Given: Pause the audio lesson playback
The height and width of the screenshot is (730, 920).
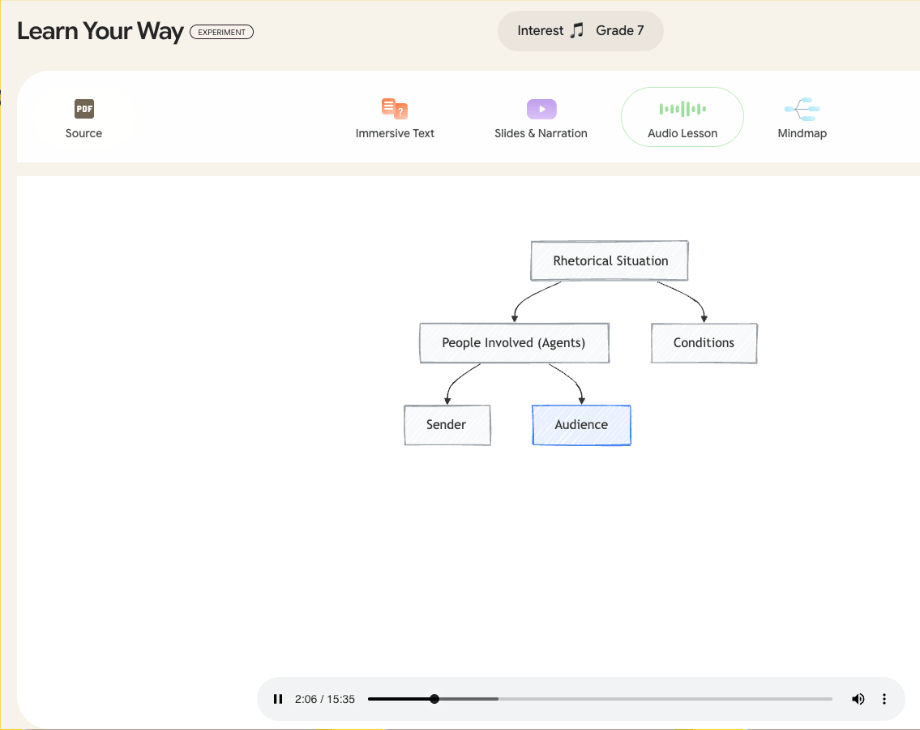Looking at the screenshot, I should click(x=278, y=699).
